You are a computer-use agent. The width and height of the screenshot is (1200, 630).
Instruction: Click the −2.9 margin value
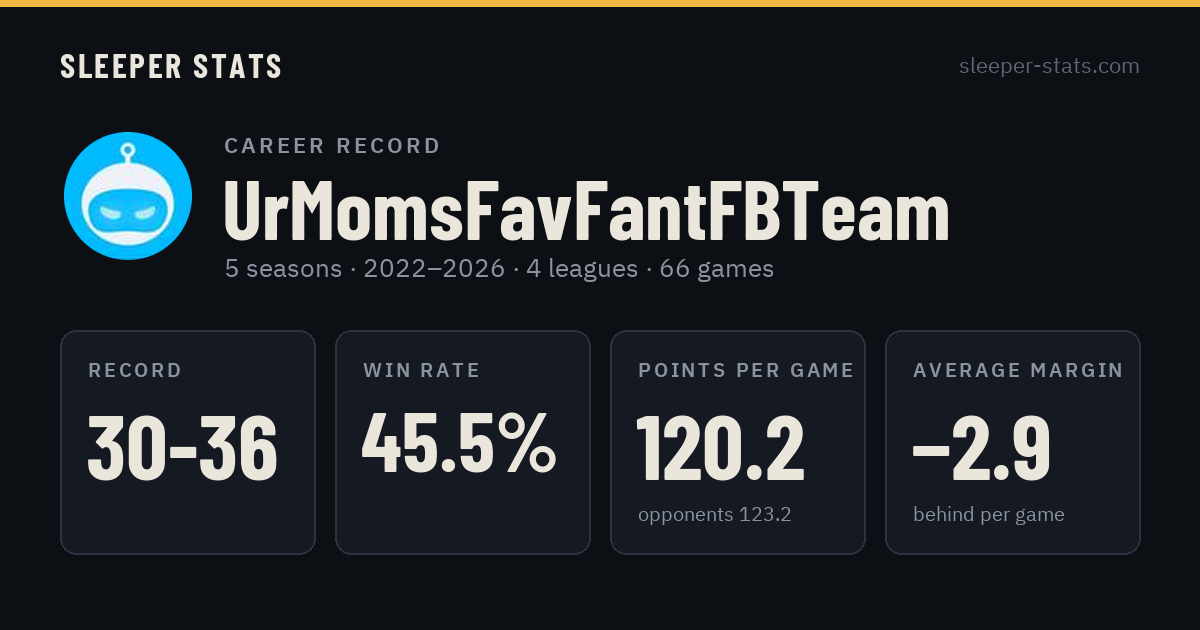[982, 447]
